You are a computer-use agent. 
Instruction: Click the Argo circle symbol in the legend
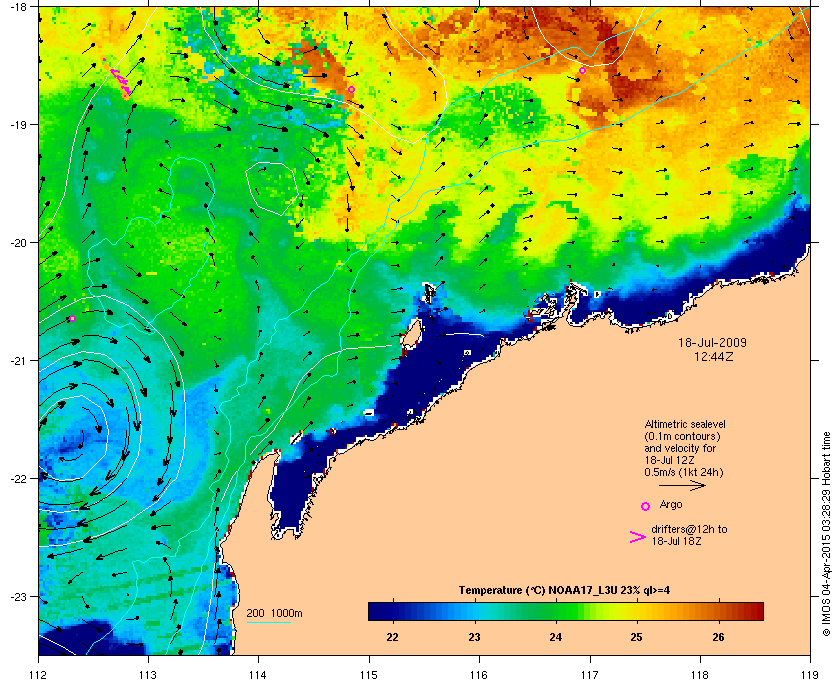pos(645,506)
